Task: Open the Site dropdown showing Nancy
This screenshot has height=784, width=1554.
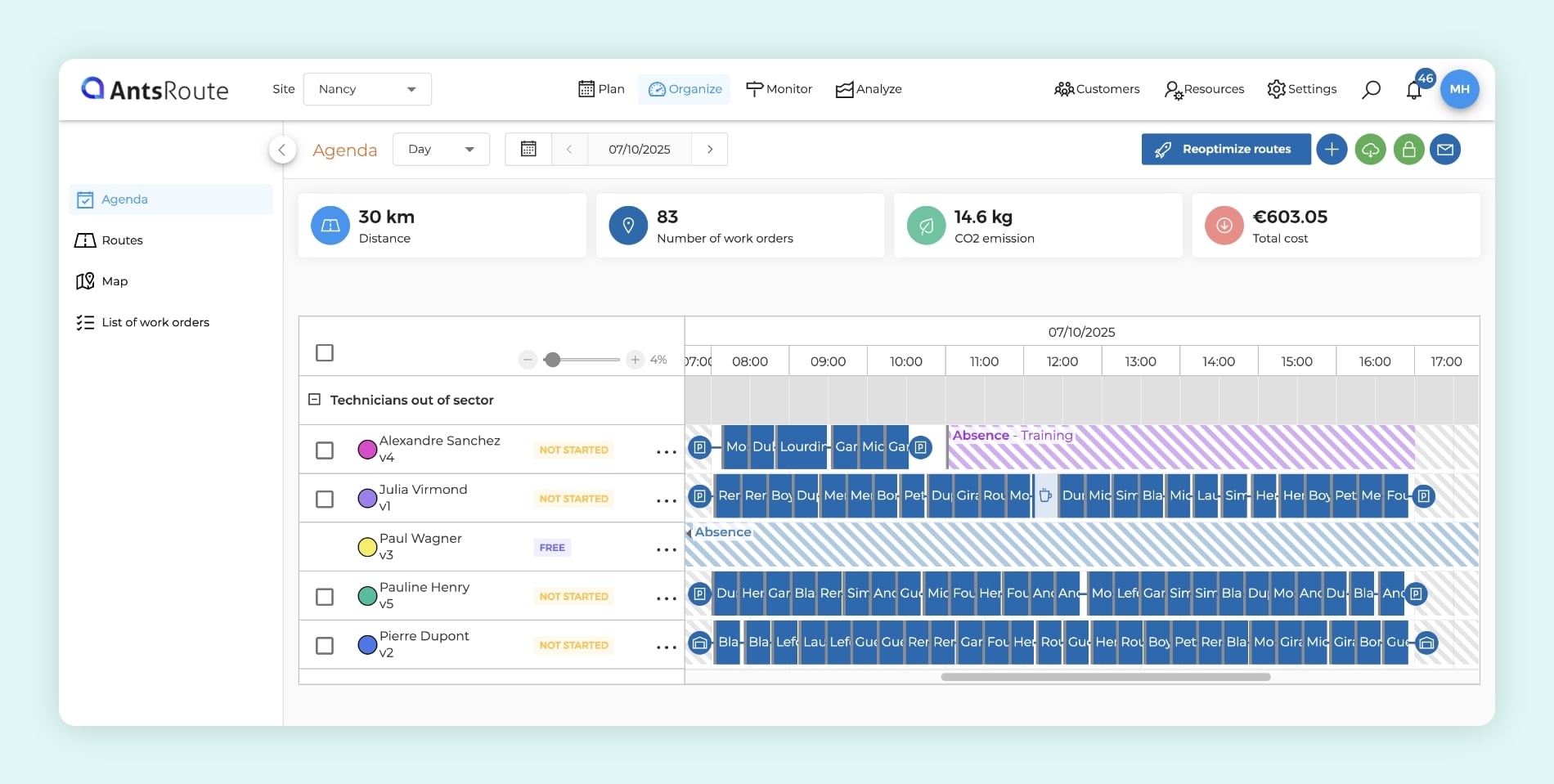Action: coord(367,89)
